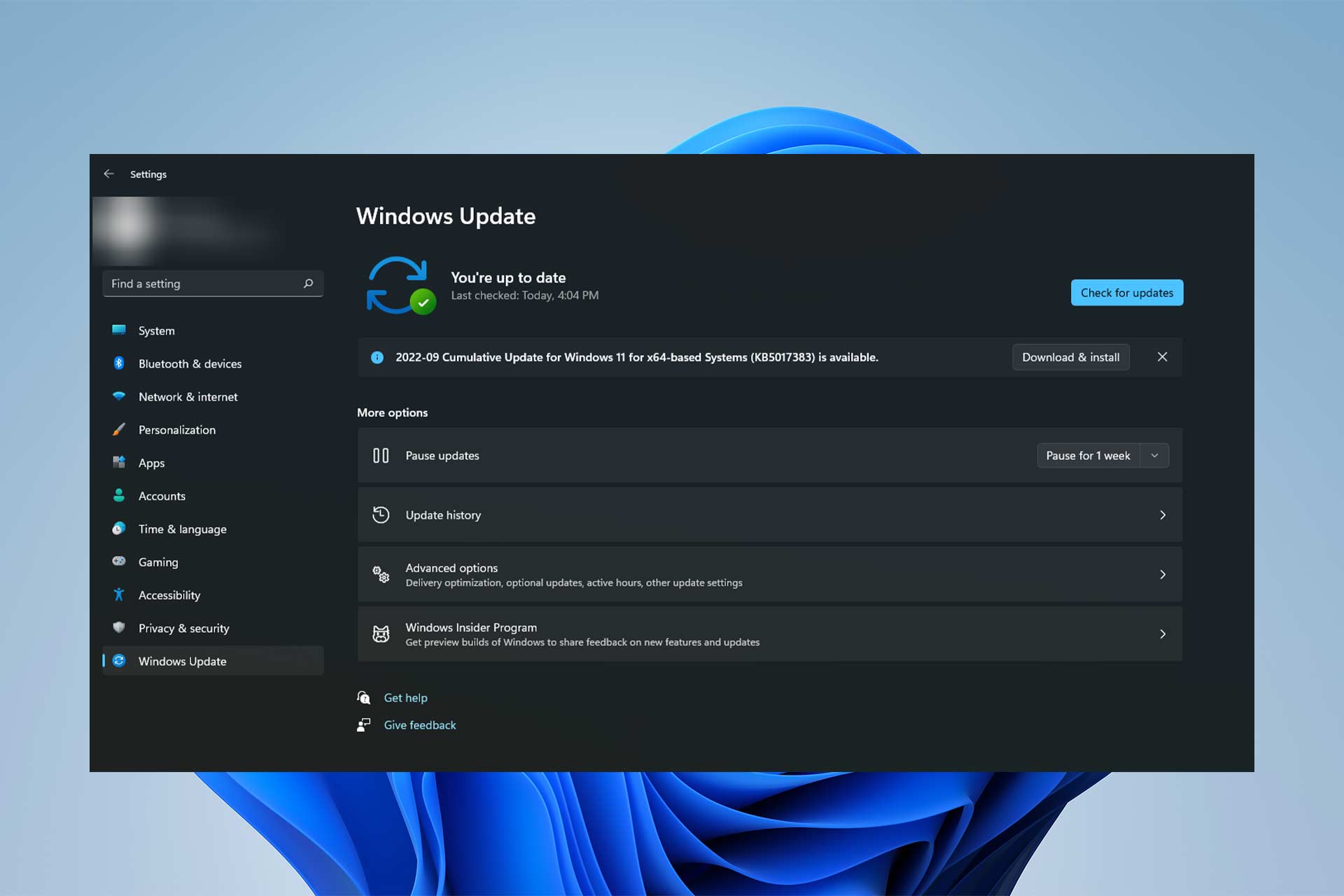The image size is (1344, 896).
Task: Click the 2022-09 Cumulative Update message text
Action: [637, 357]
